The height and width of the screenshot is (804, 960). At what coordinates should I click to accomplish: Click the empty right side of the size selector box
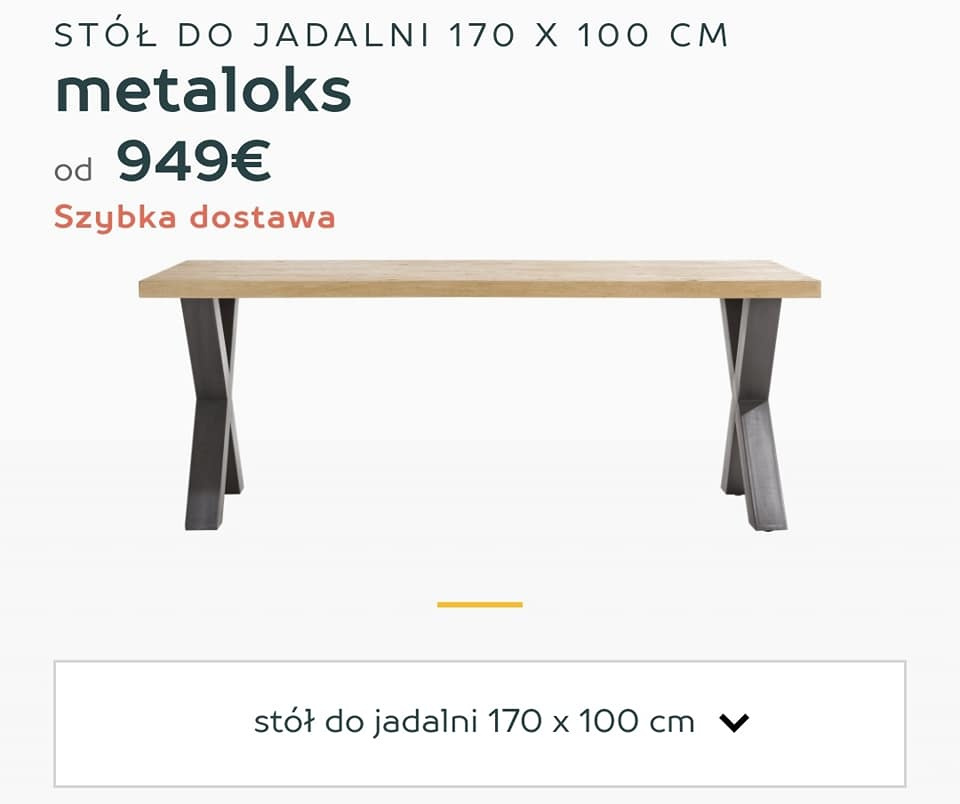(x=827, y=723)
